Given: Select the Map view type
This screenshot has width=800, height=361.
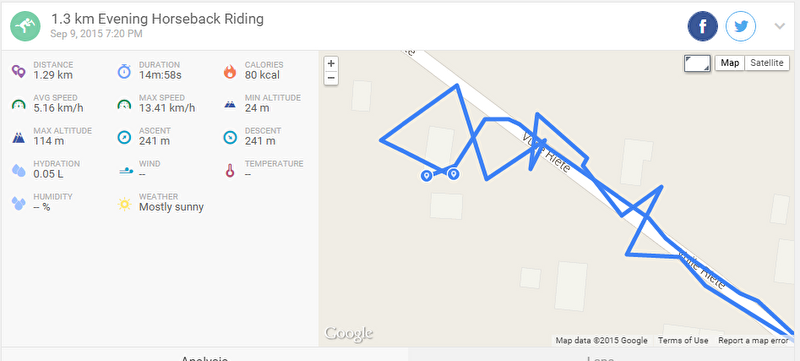Looking at the screenshot, I should click(x=730, y=63).
